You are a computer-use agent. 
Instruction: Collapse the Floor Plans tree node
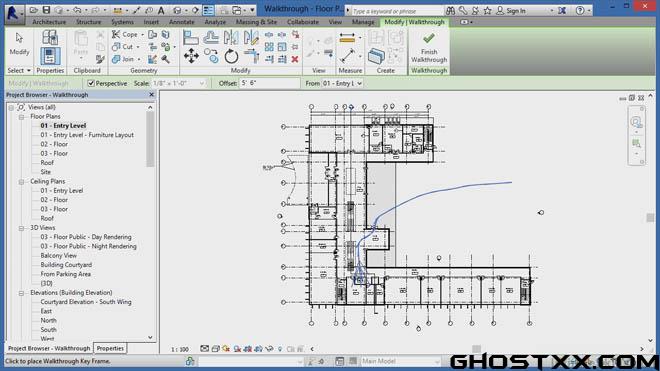coord(21,117)
